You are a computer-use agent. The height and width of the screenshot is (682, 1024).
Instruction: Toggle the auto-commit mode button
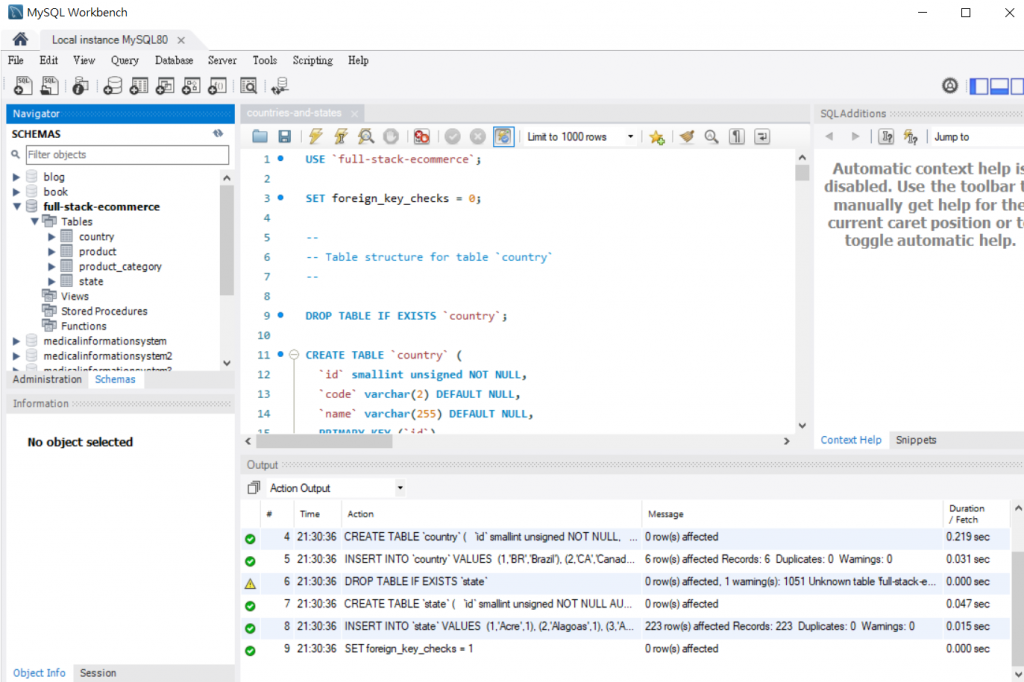[x=504, y=137]
